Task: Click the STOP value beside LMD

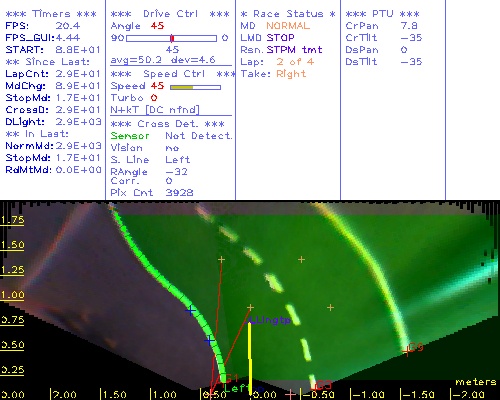Action: pyautogui.click(x=280, y=38)
